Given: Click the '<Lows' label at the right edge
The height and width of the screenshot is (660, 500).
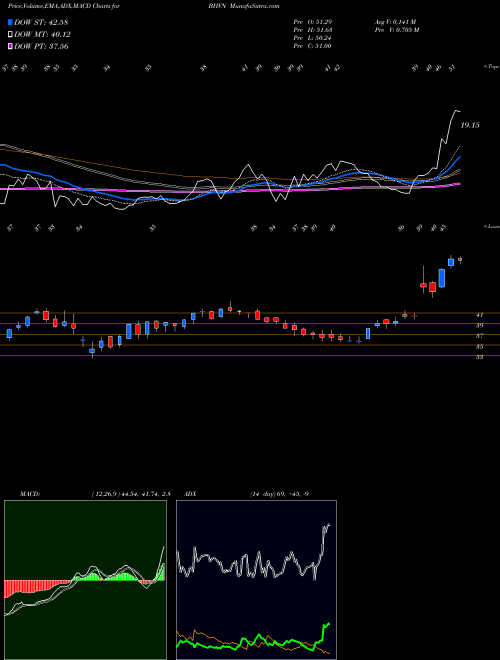Looking at the screenshot, I should 492,226.
